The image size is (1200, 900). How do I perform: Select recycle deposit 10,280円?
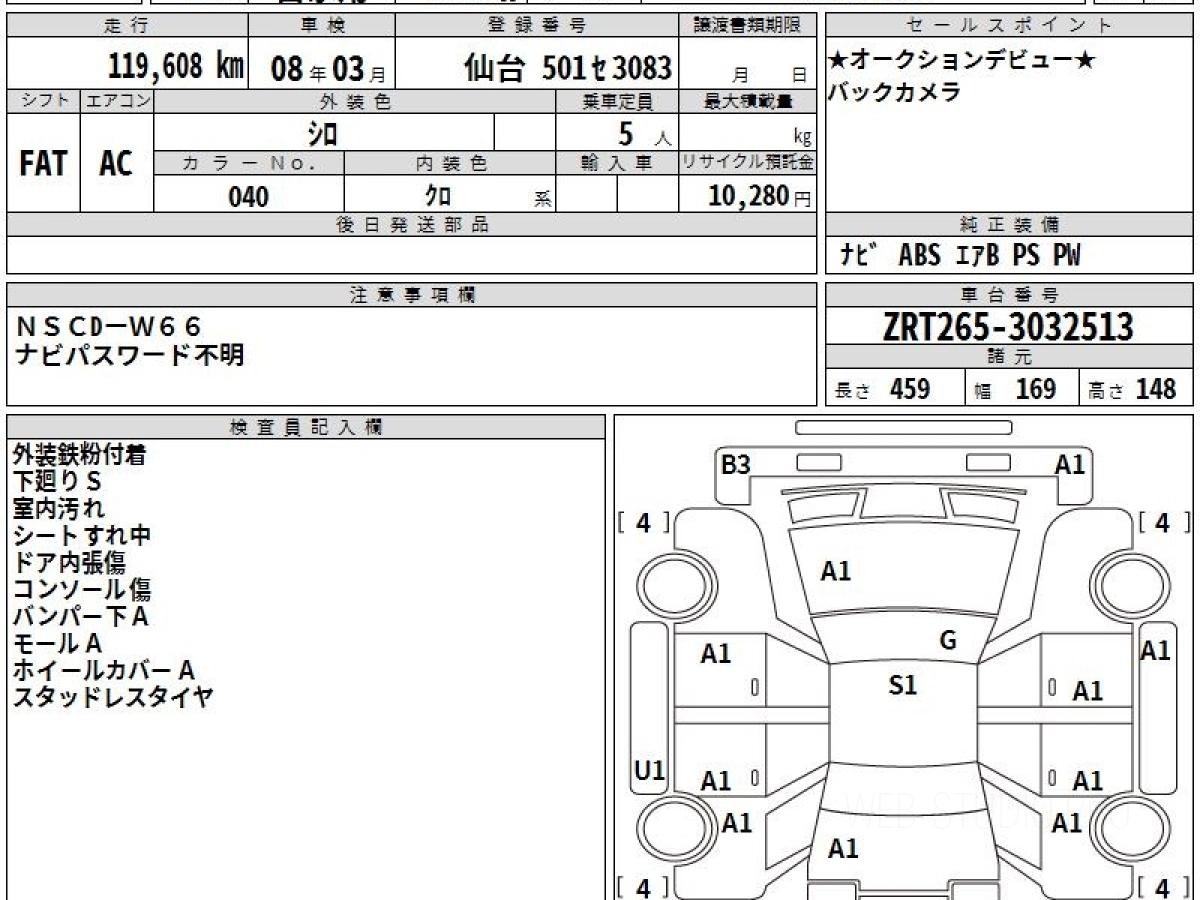click(760, 196)
